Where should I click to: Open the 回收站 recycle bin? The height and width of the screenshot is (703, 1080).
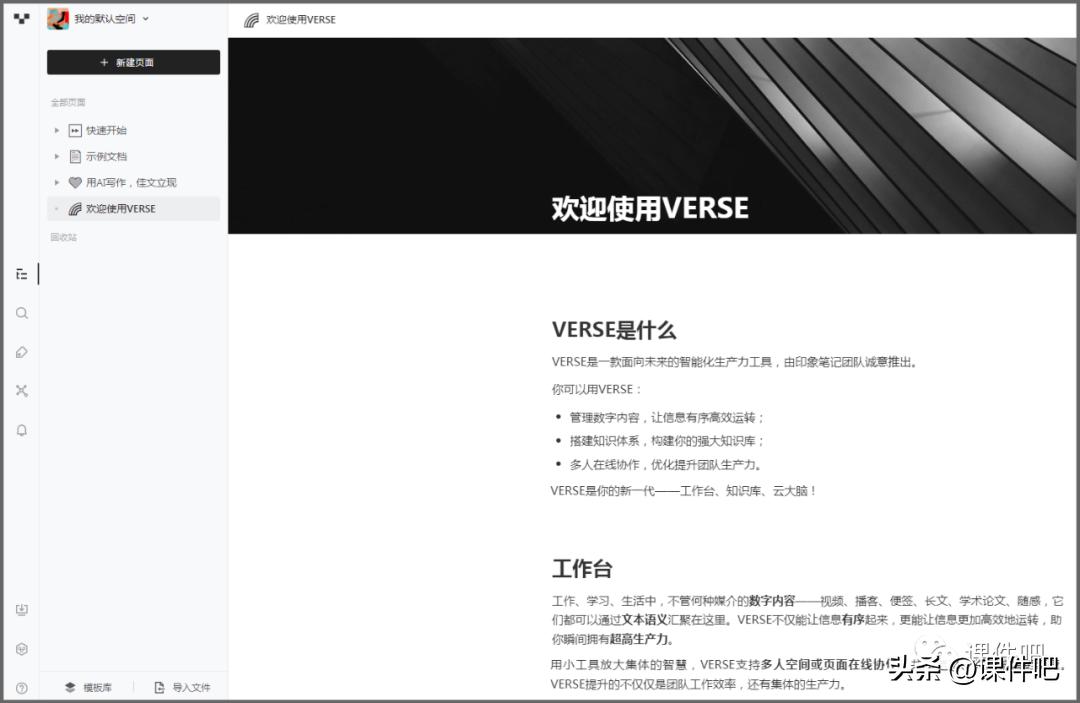(x=63, y=237)
